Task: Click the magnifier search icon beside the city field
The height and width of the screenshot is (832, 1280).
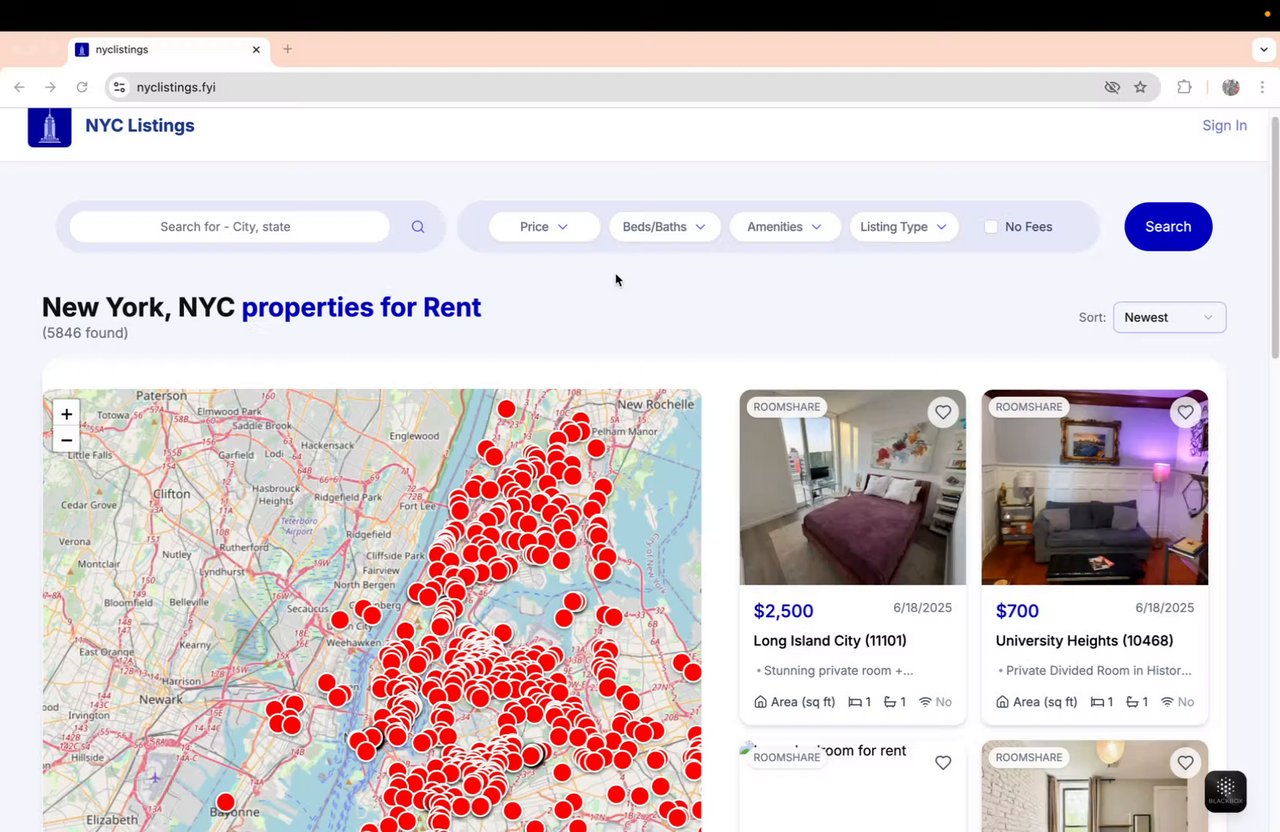Action: coord(418,227)
